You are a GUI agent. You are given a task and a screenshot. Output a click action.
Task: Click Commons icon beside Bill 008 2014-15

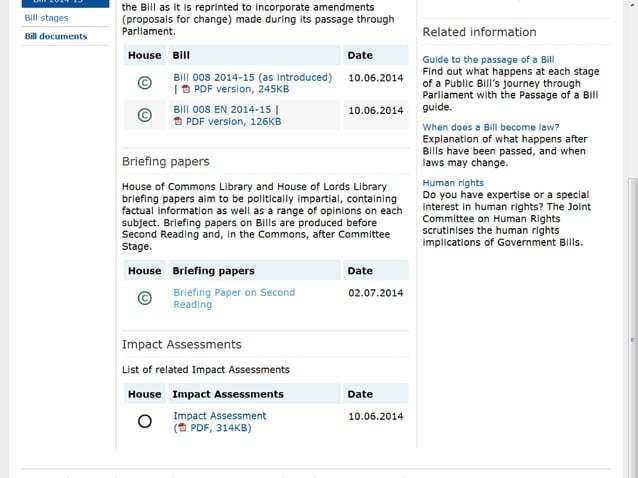144,83
